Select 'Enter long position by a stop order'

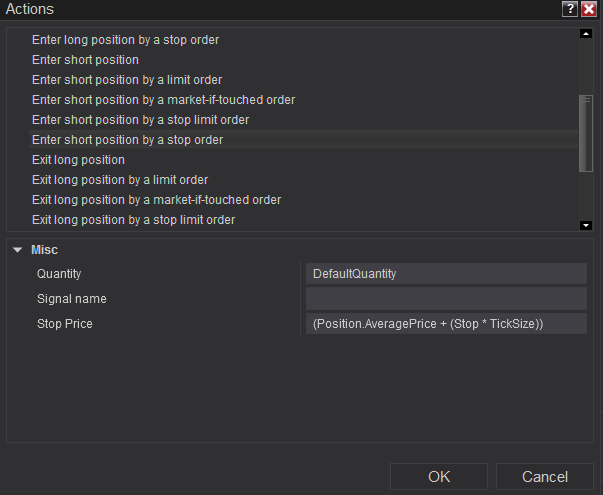(126, 40)
